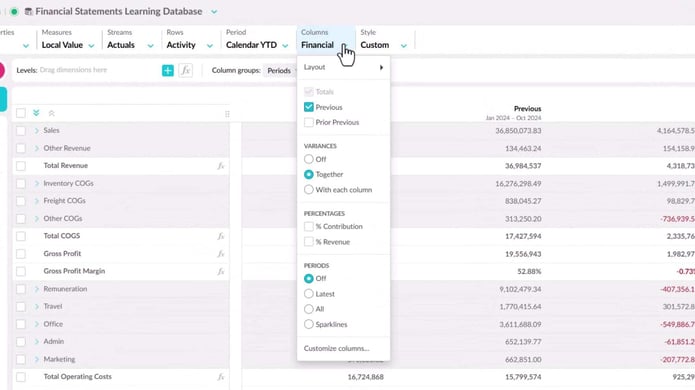Click the fx formula button beside Levels
The image size is (695, 390).
pos(186,70)
